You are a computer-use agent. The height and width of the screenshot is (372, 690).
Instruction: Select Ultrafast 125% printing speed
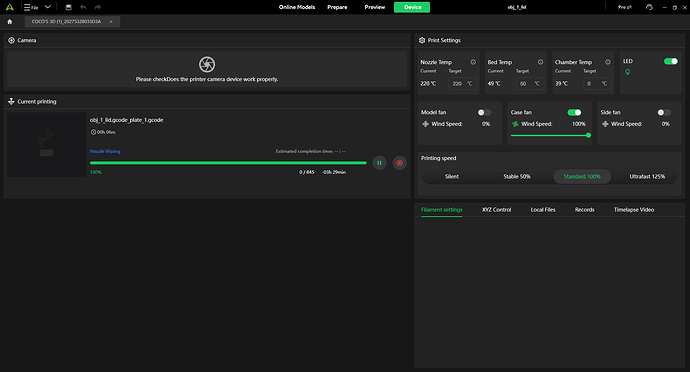pos(647,177)
